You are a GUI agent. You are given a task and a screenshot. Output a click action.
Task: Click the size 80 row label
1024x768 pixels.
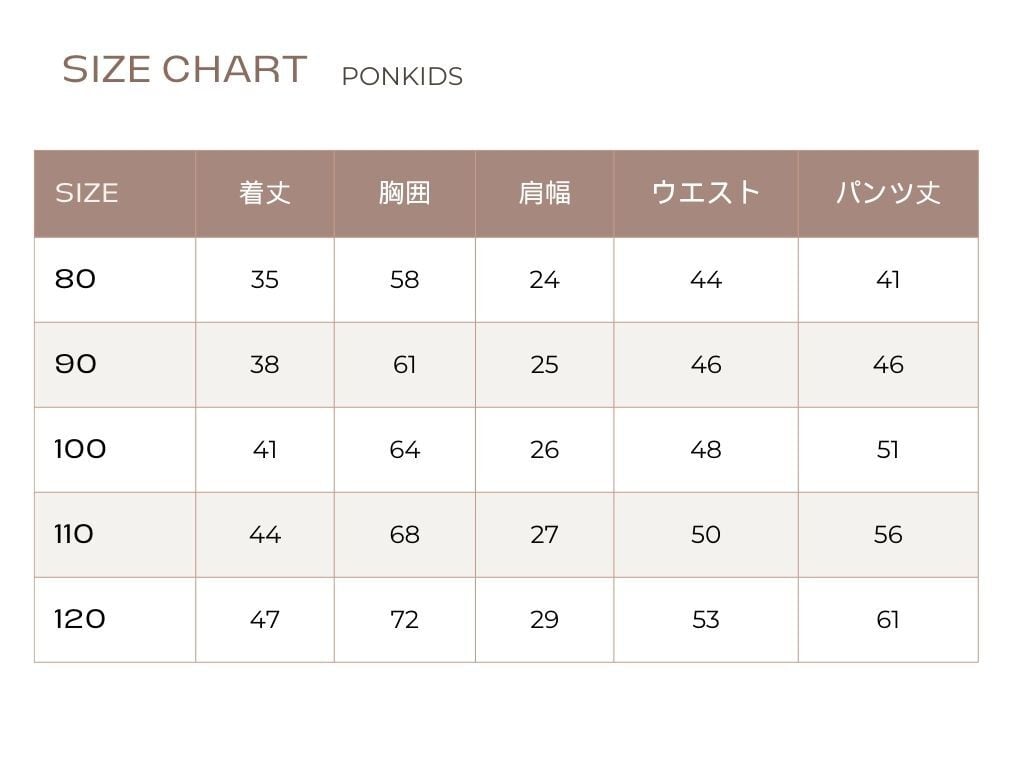coord(76,279)
